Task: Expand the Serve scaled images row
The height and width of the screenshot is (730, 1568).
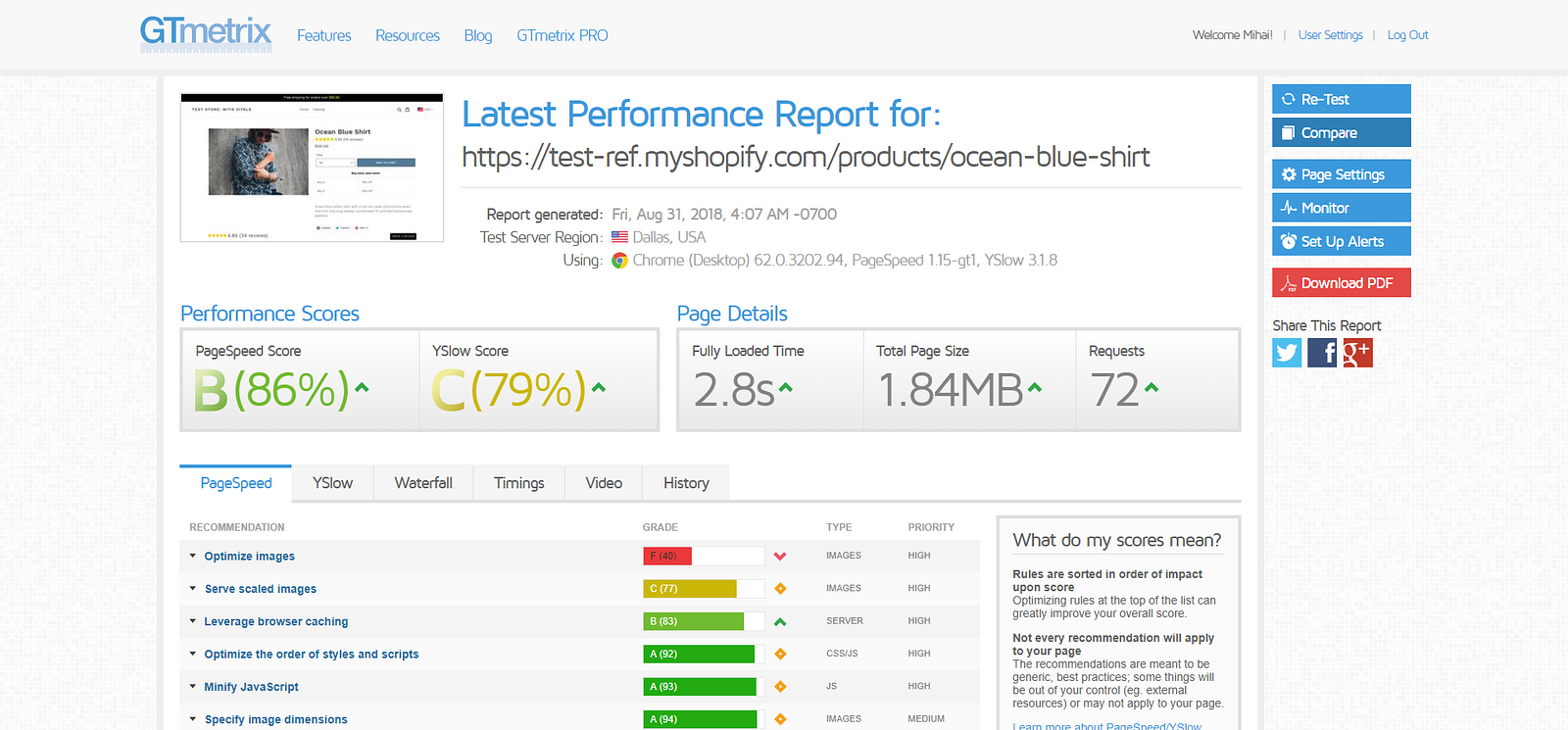Action: [x=260, y=589]
